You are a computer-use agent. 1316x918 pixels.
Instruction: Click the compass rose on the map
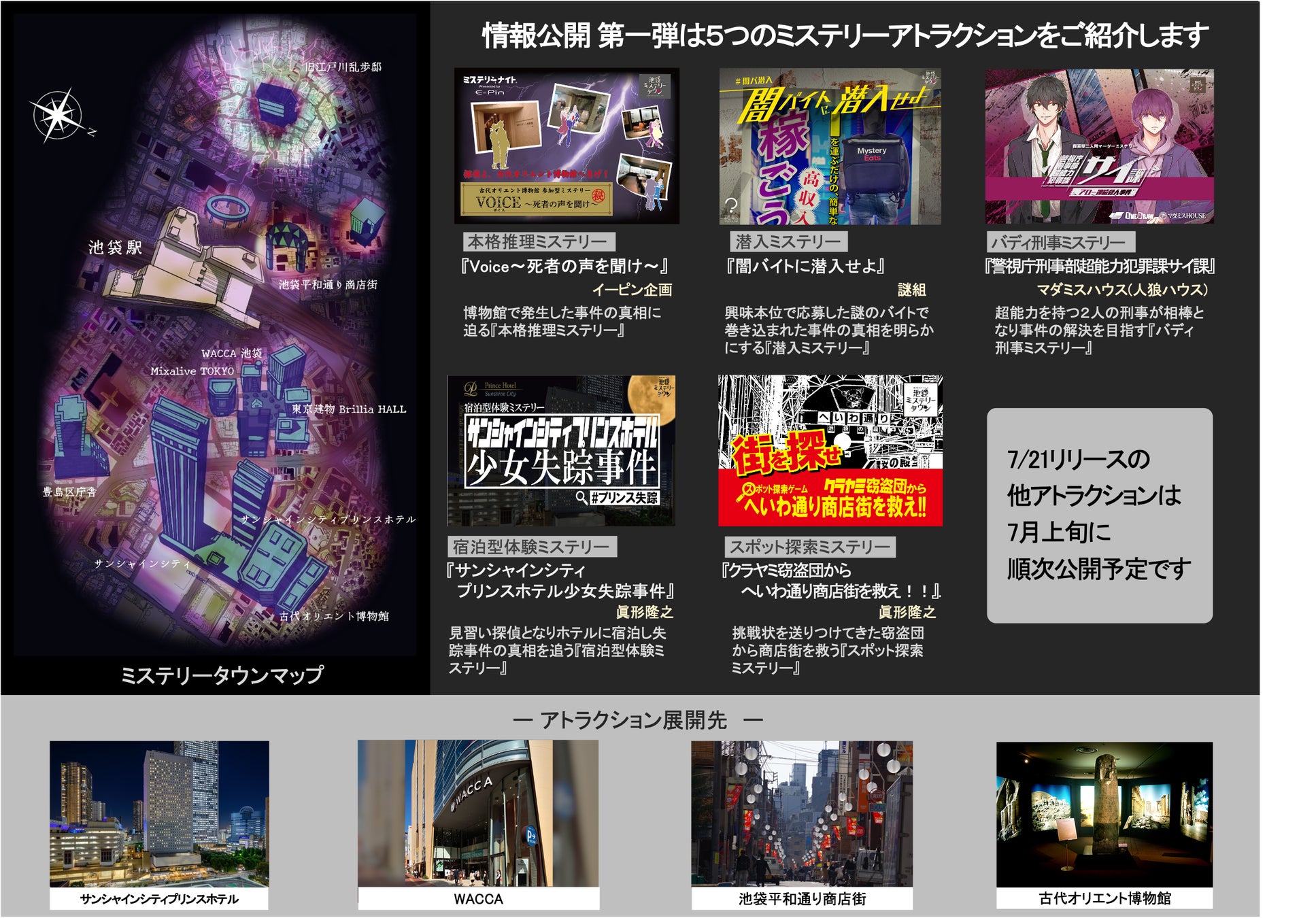tap(58, 114)
